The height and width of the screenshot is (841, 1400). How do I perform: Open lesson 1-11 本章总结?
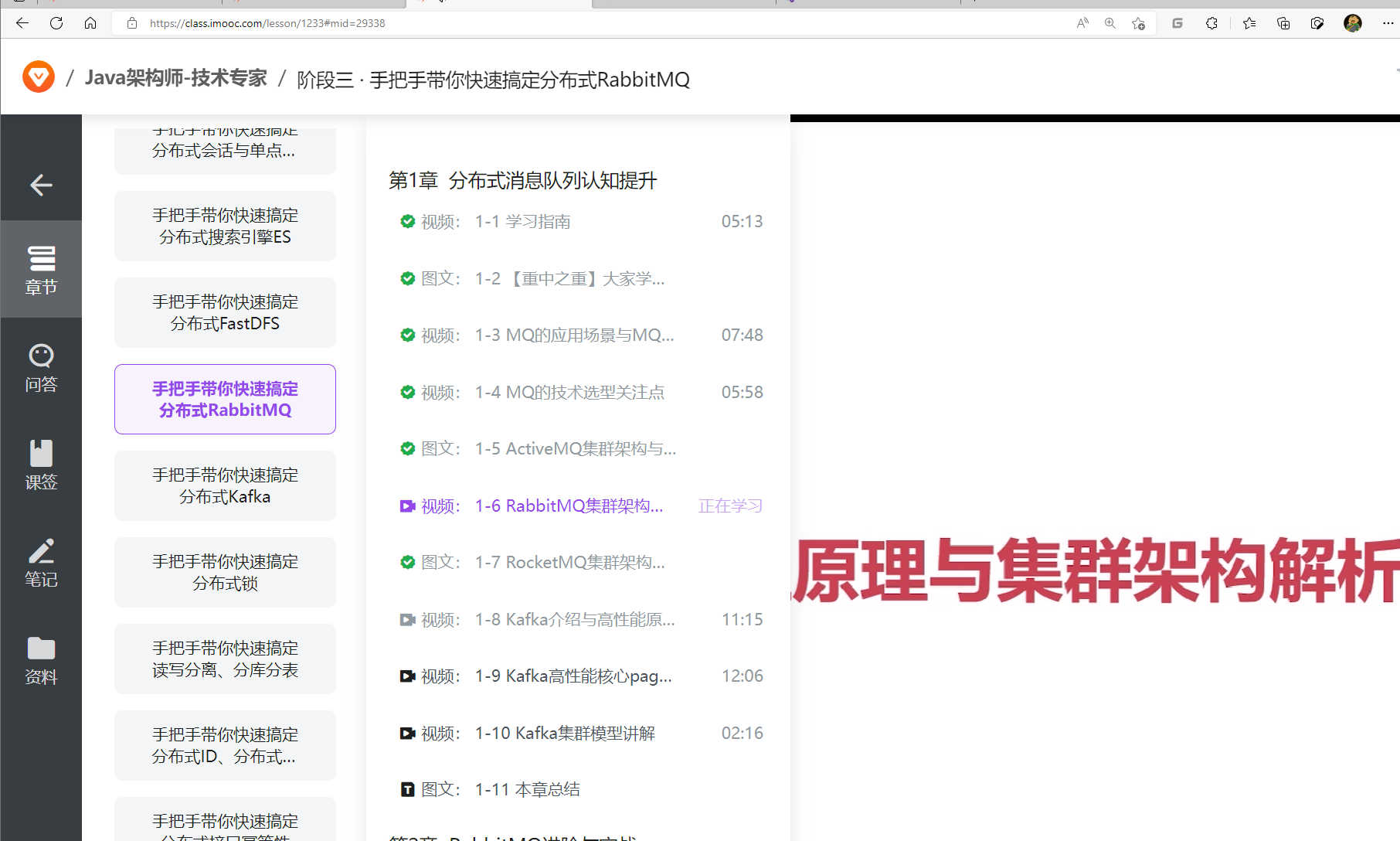pos(528,788)
